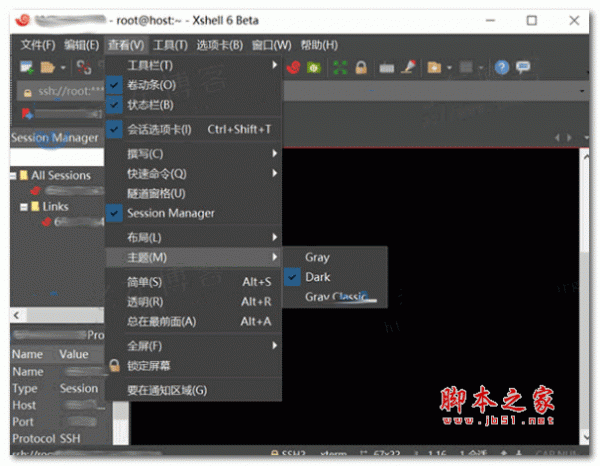Expand the 全屏(F) submenu

pyautogui.click(x=193, y=345)
